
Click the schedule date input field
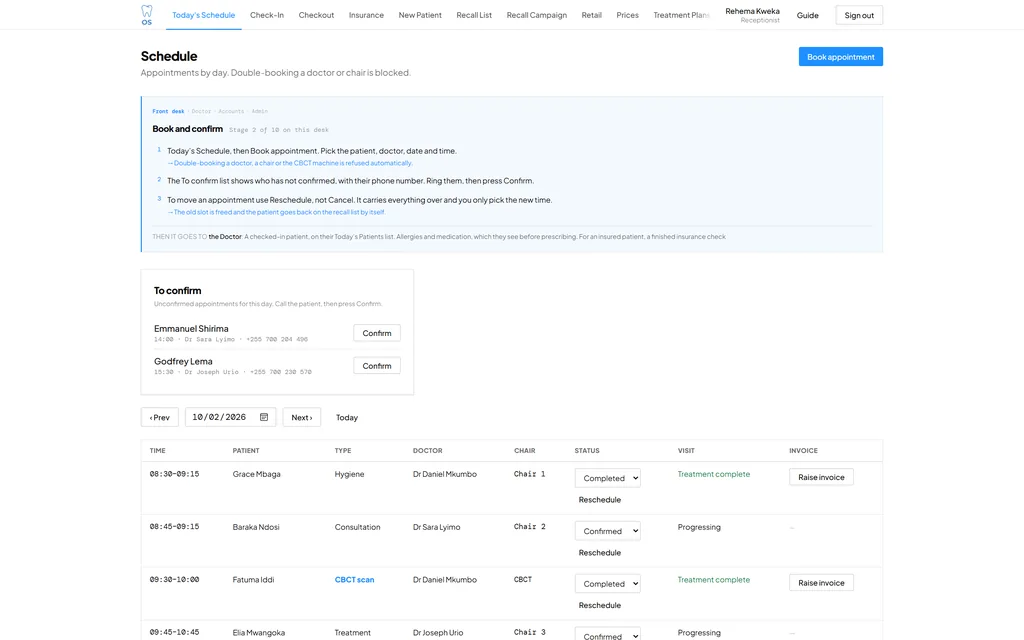click(230, 417)
